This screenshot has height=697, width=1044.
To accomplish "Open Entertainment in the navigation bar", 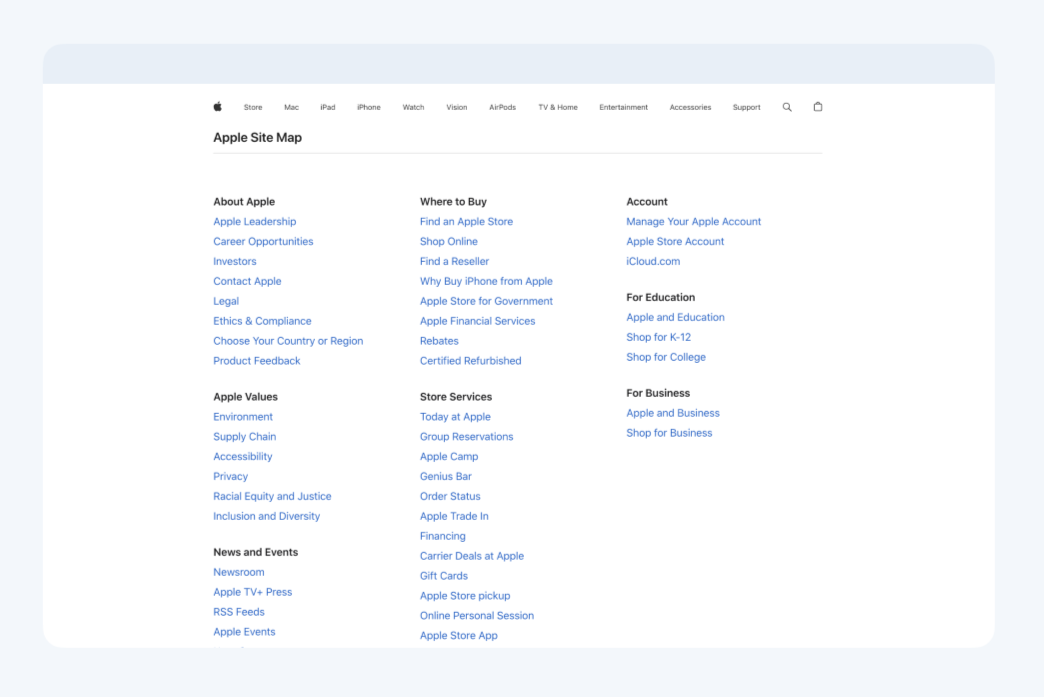I will point(623,107).
